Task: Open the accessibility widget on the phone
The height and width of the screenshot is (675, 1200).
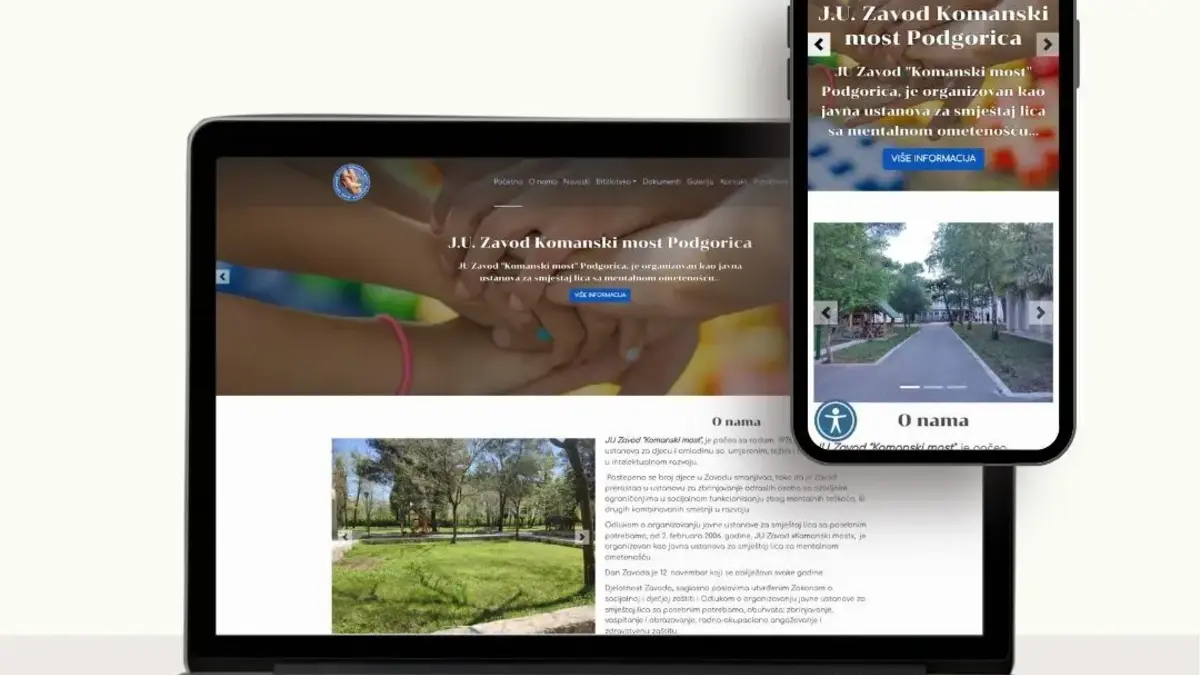Action: pos(835,420)
